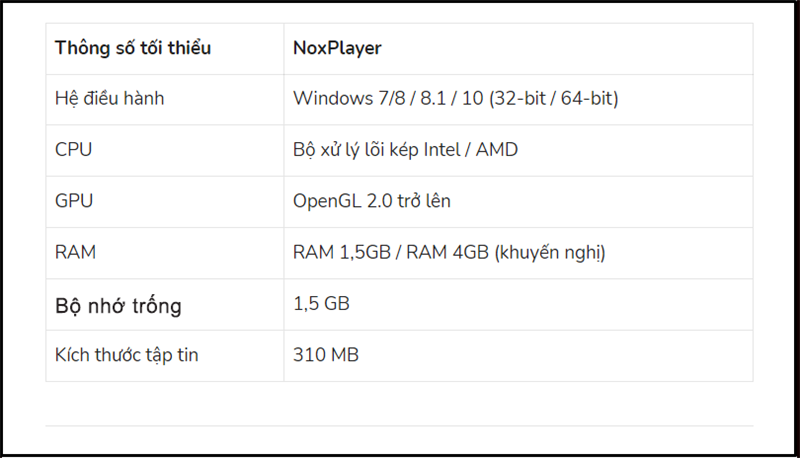
Task: Click the horizontal divider line below the table
Action: [x=399, y=425]
